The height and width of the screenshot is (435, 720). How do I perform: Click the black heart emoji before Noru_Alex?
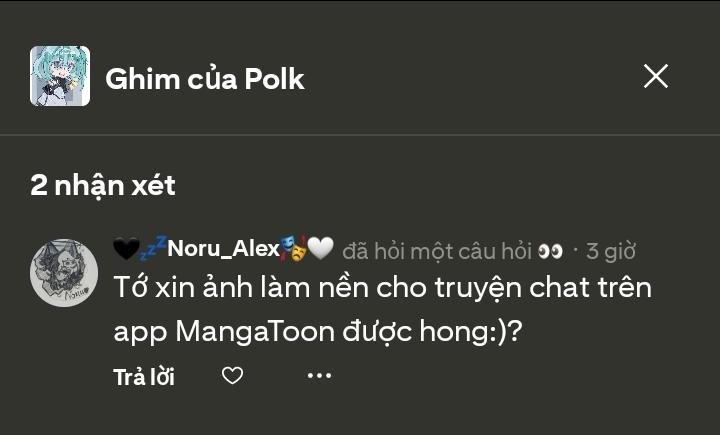[x=125, y=249]
